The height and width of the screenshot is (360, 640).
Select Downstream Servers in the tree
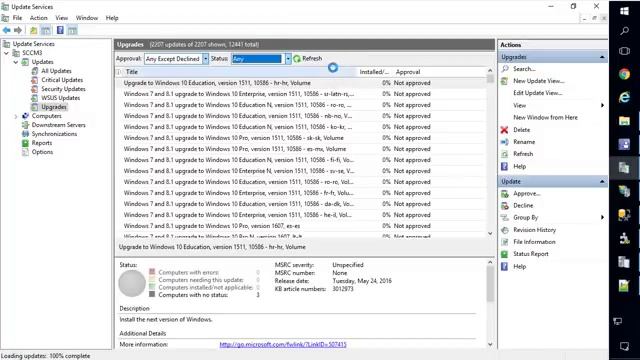(58, 125)
